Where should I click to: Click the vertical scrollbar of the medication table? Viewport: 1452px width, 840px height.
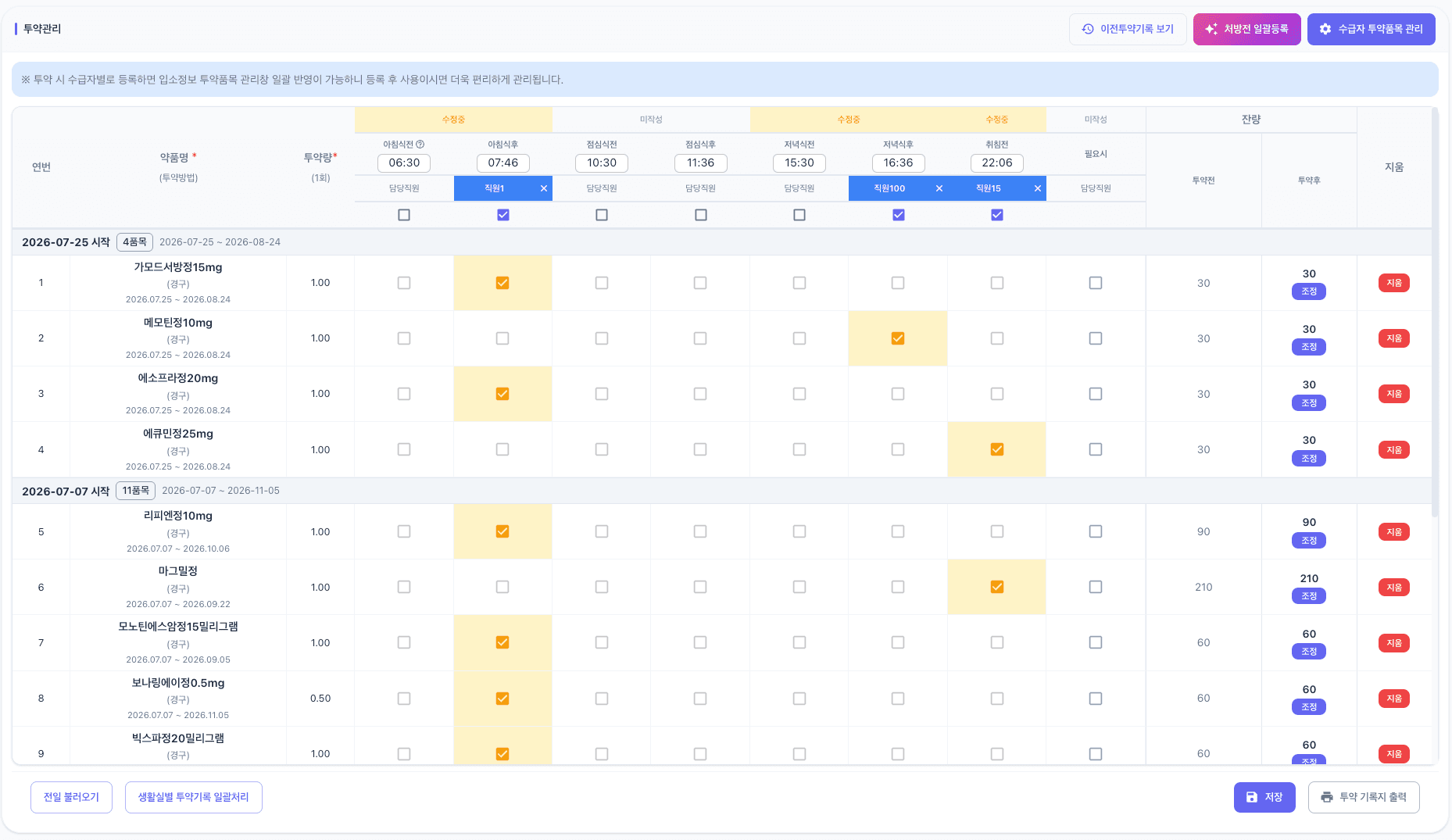[1435, 313]
